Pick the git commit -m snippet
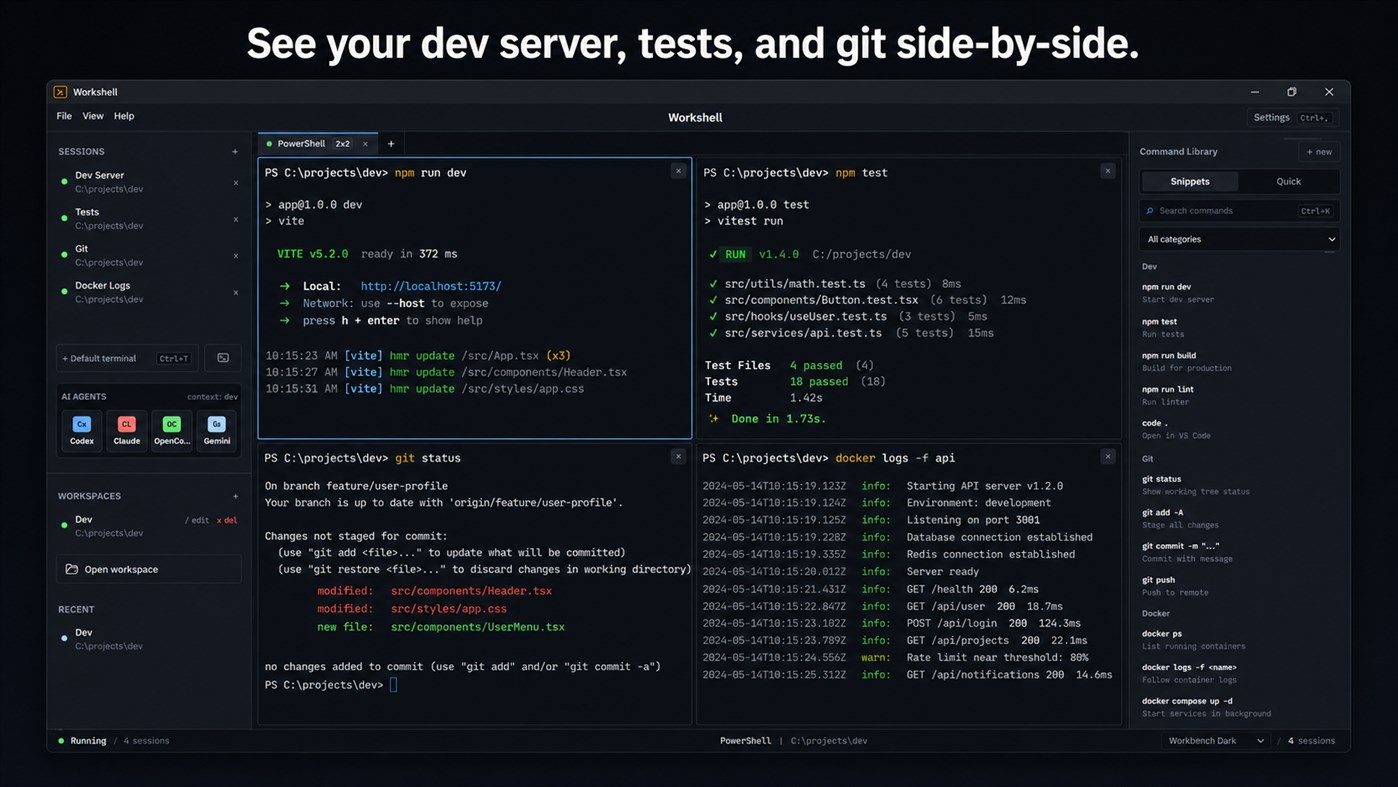The width and height of the screenshot is (1398, 787). pyautogui.click(x=1238, y=552)
